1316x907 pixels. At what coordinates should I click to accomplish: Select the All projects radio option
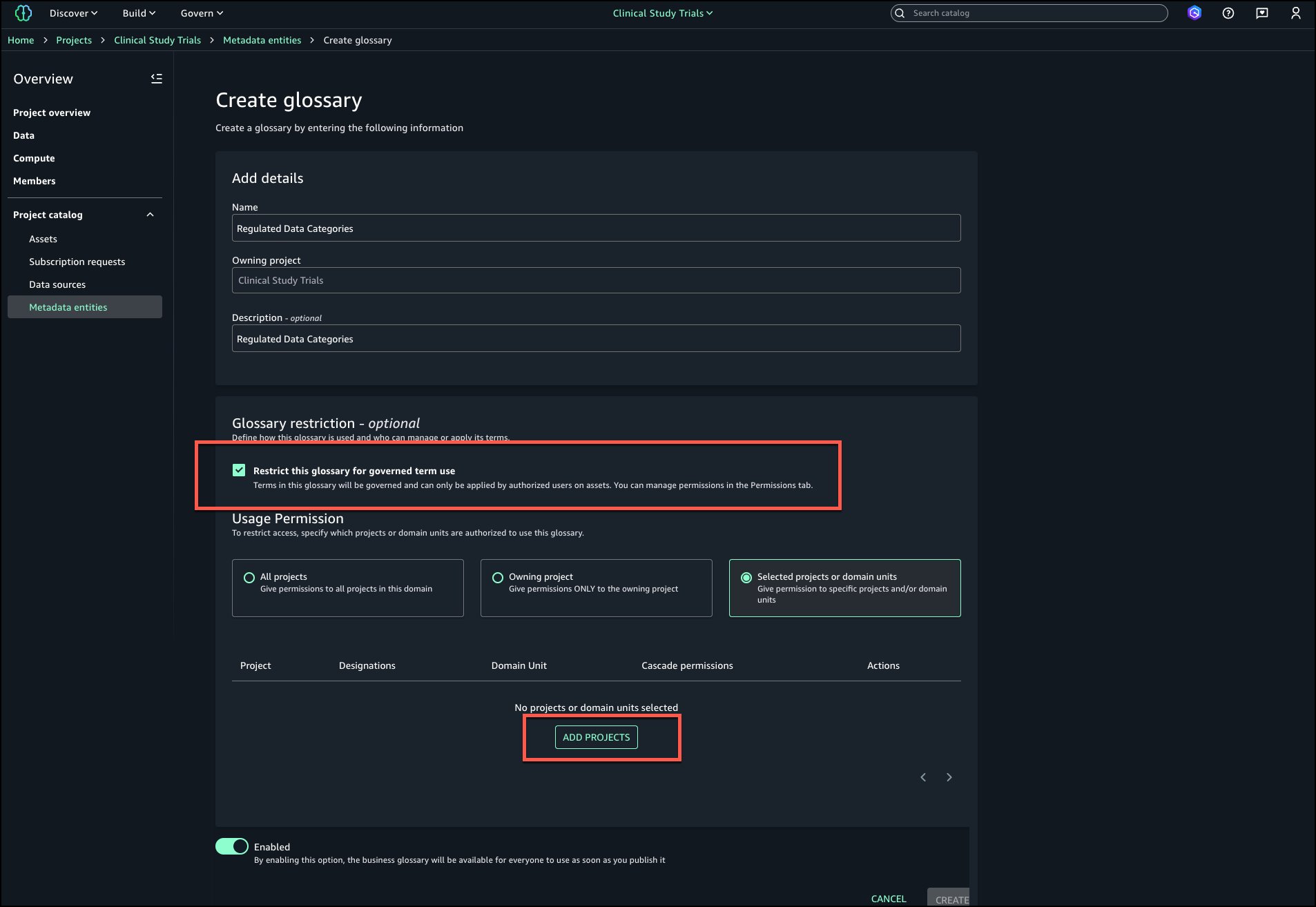pyautogui.click(x=249, y=578)
